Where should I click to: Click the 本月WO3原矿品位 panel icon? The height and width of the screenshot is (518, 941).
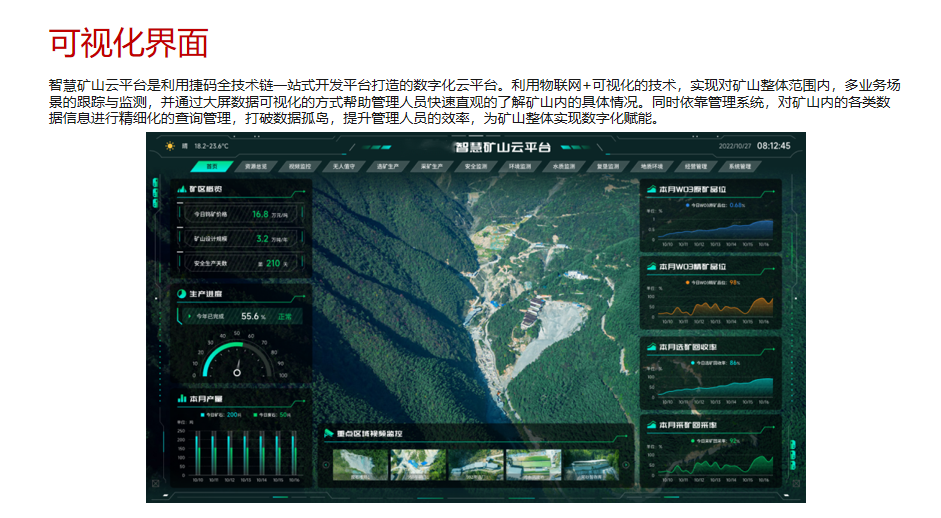649,188
